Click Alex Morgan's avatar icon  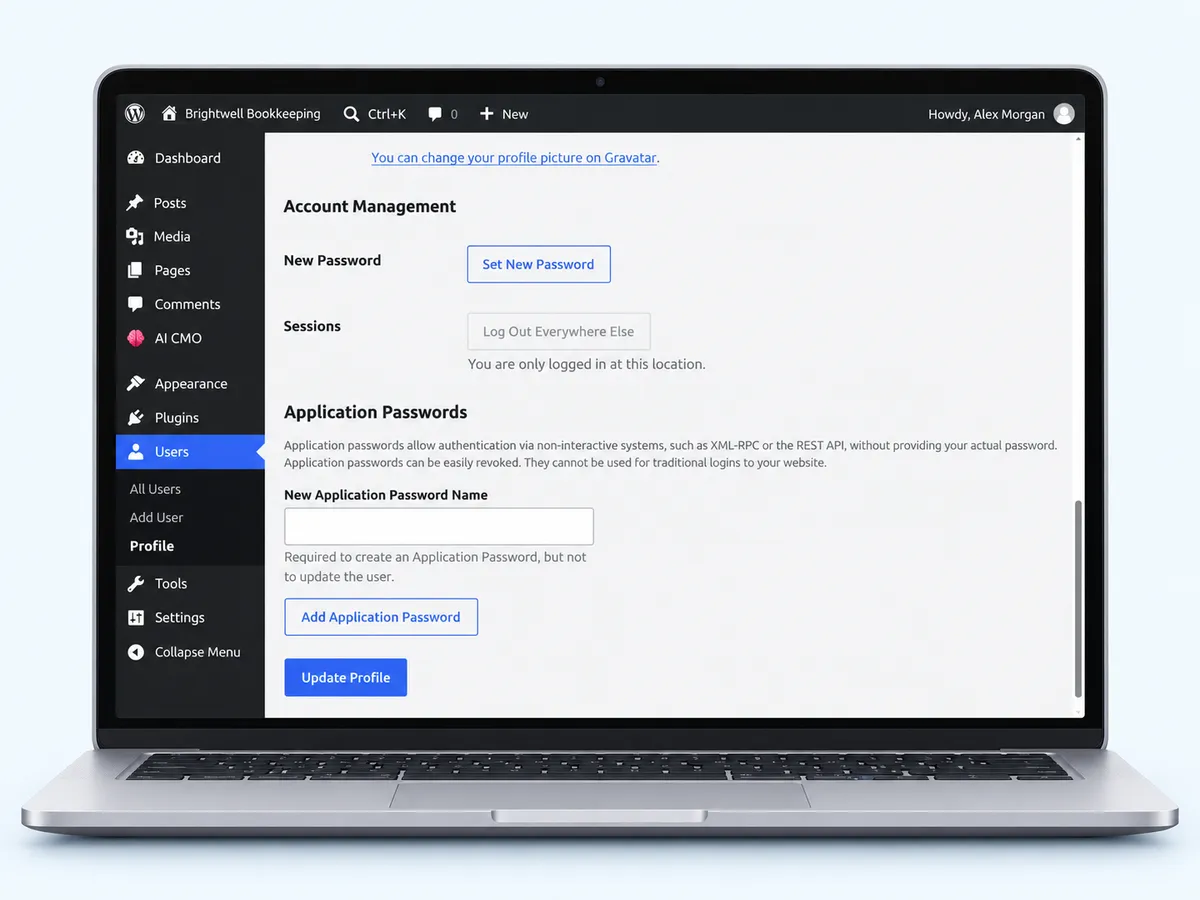[x=1064, y=114]
